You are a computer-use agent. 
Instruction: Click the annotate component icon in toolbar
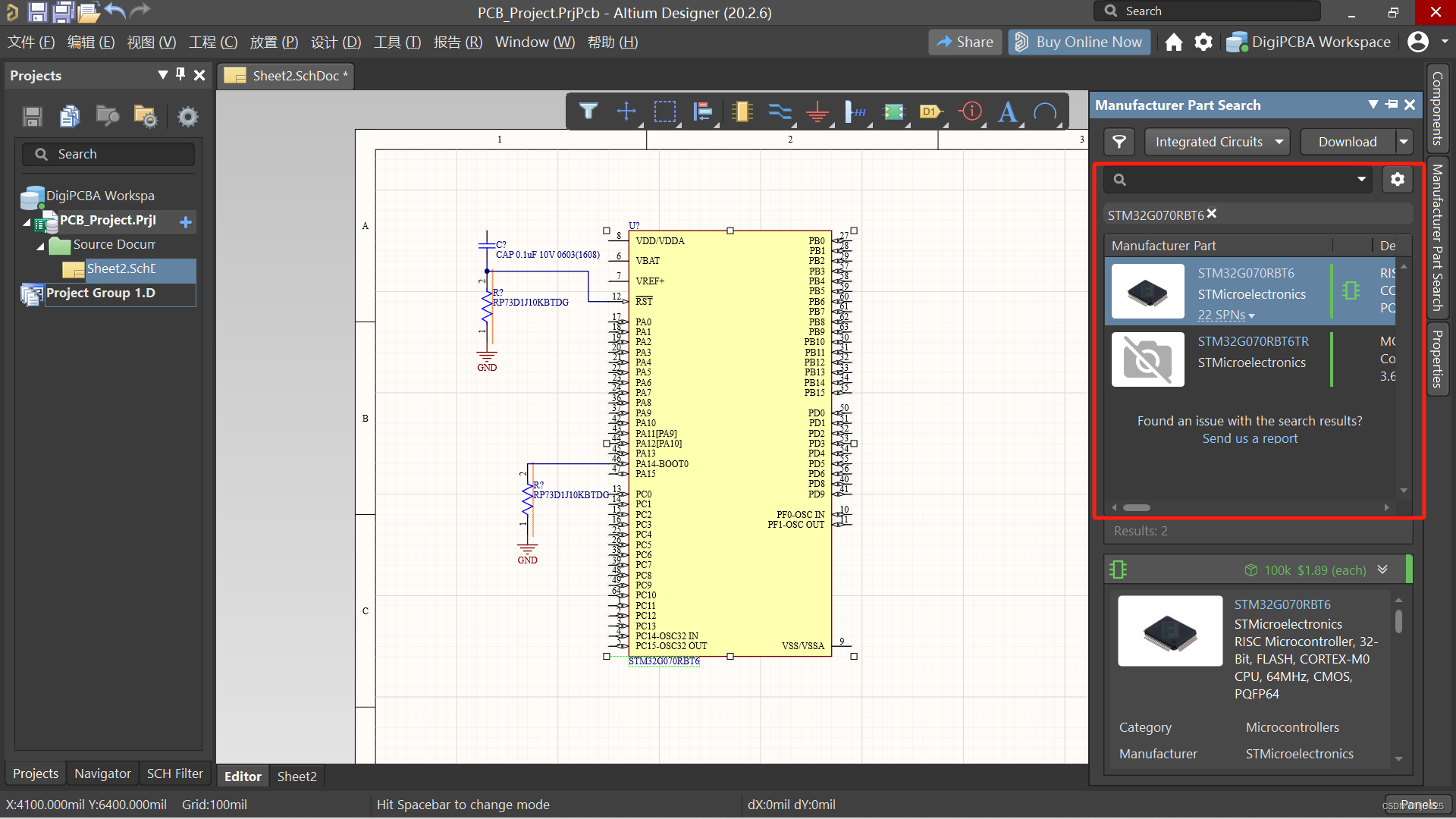(929, 110)
